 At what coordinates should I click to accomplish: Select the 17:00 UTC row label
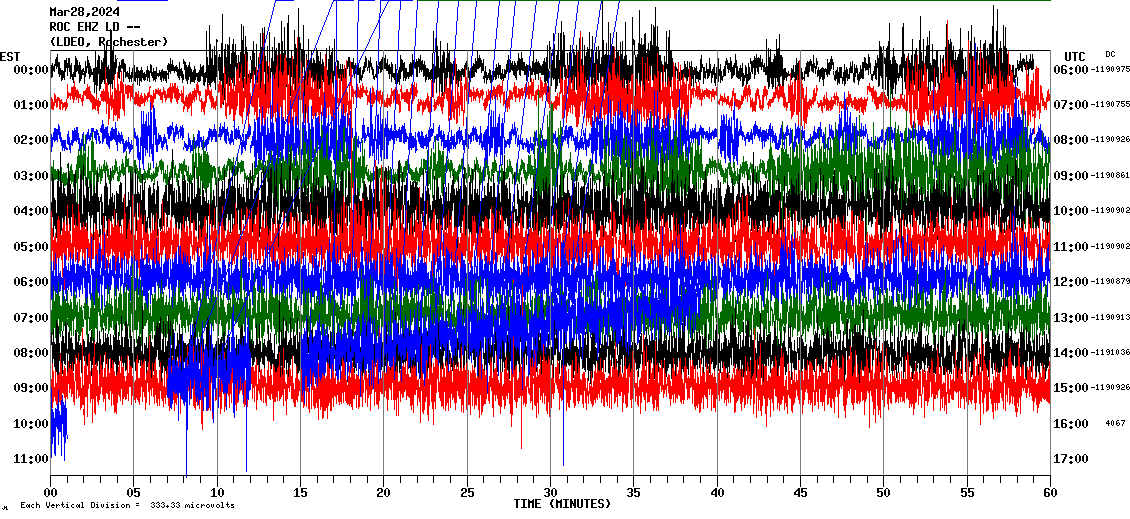pos(1070,459)
